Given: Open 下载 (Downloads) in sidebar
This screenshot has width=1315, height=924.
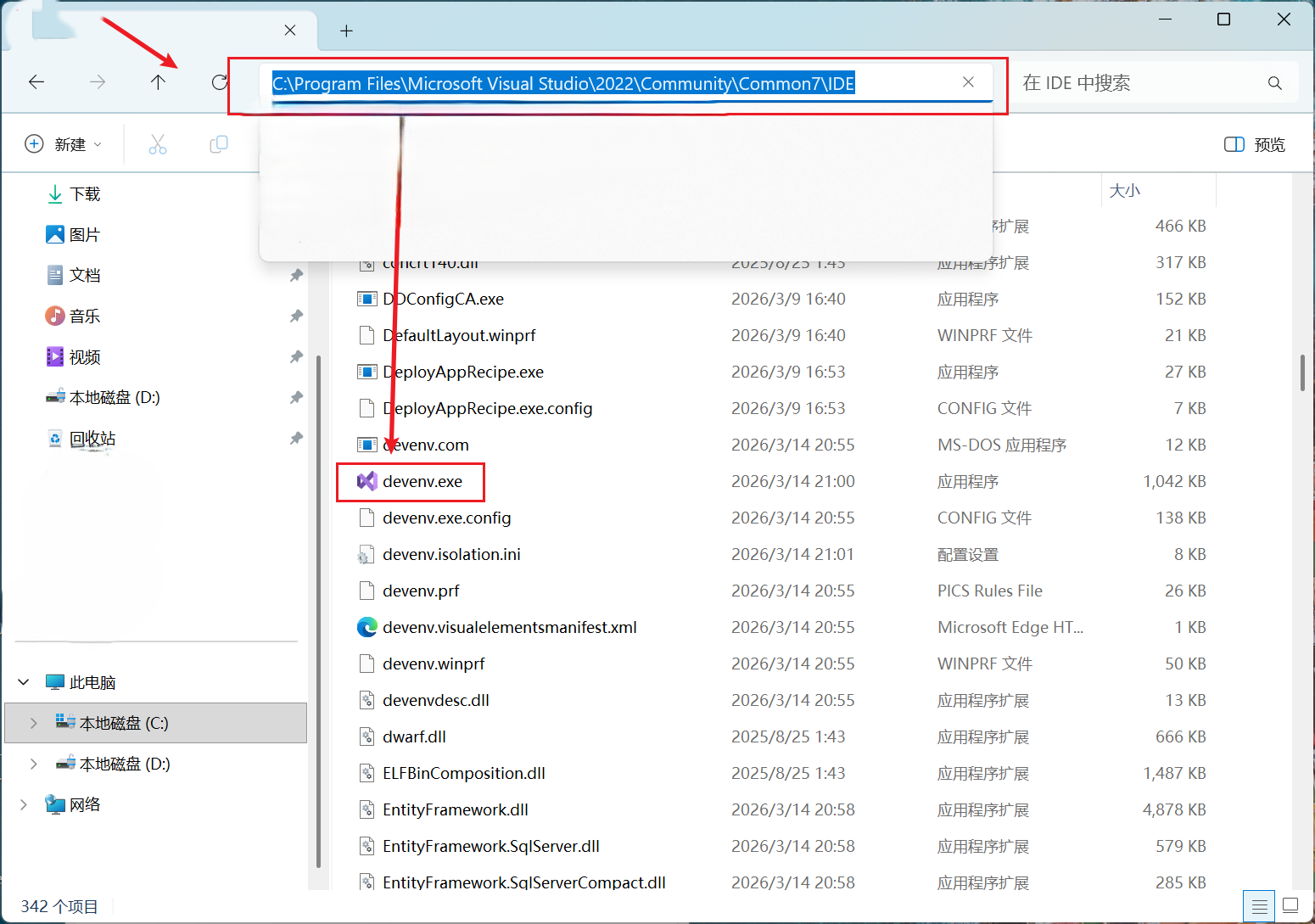Looking at the screenshot, I should [x=73, y=194].
